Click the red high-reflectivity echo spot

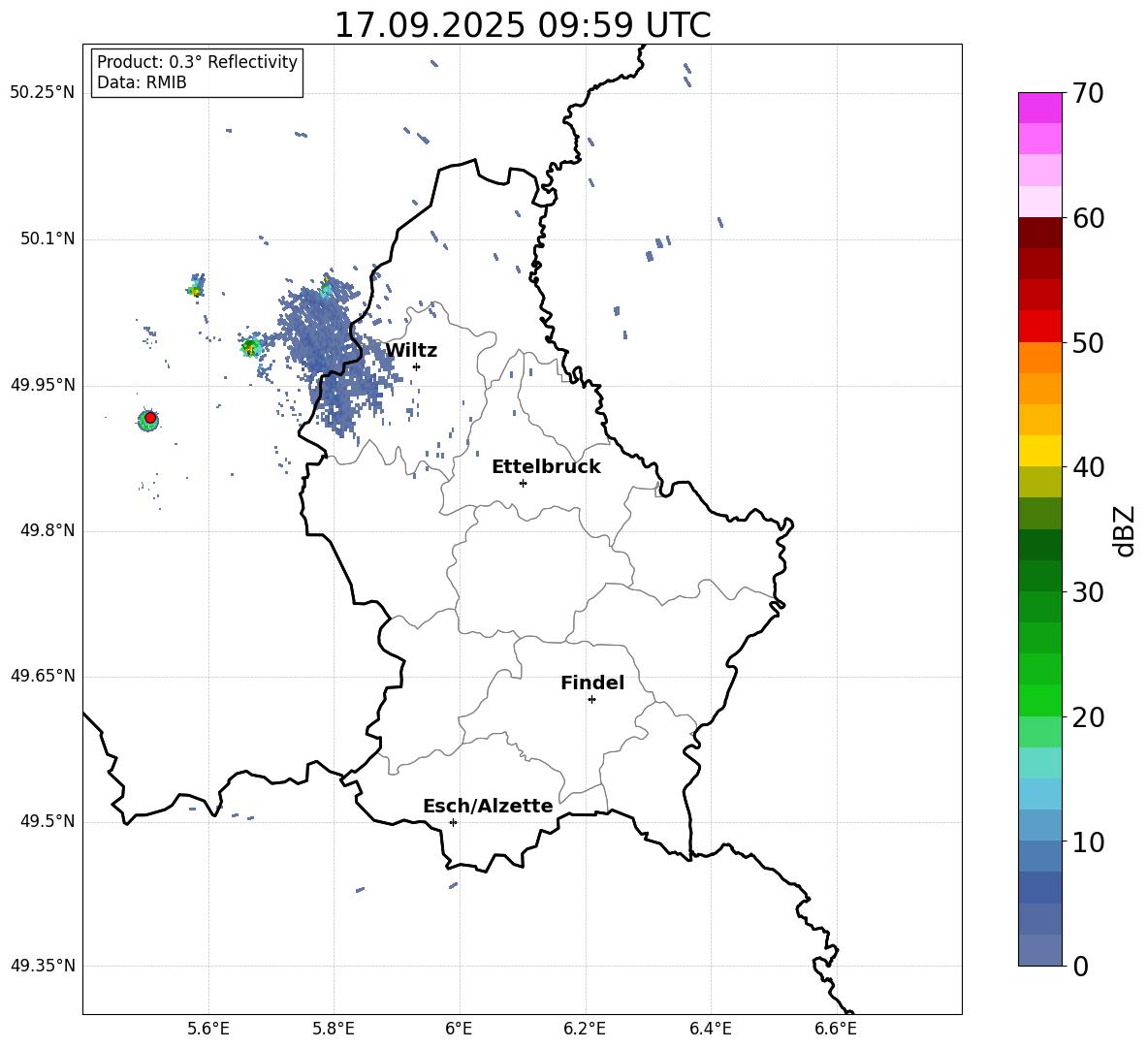coord(150,418)
